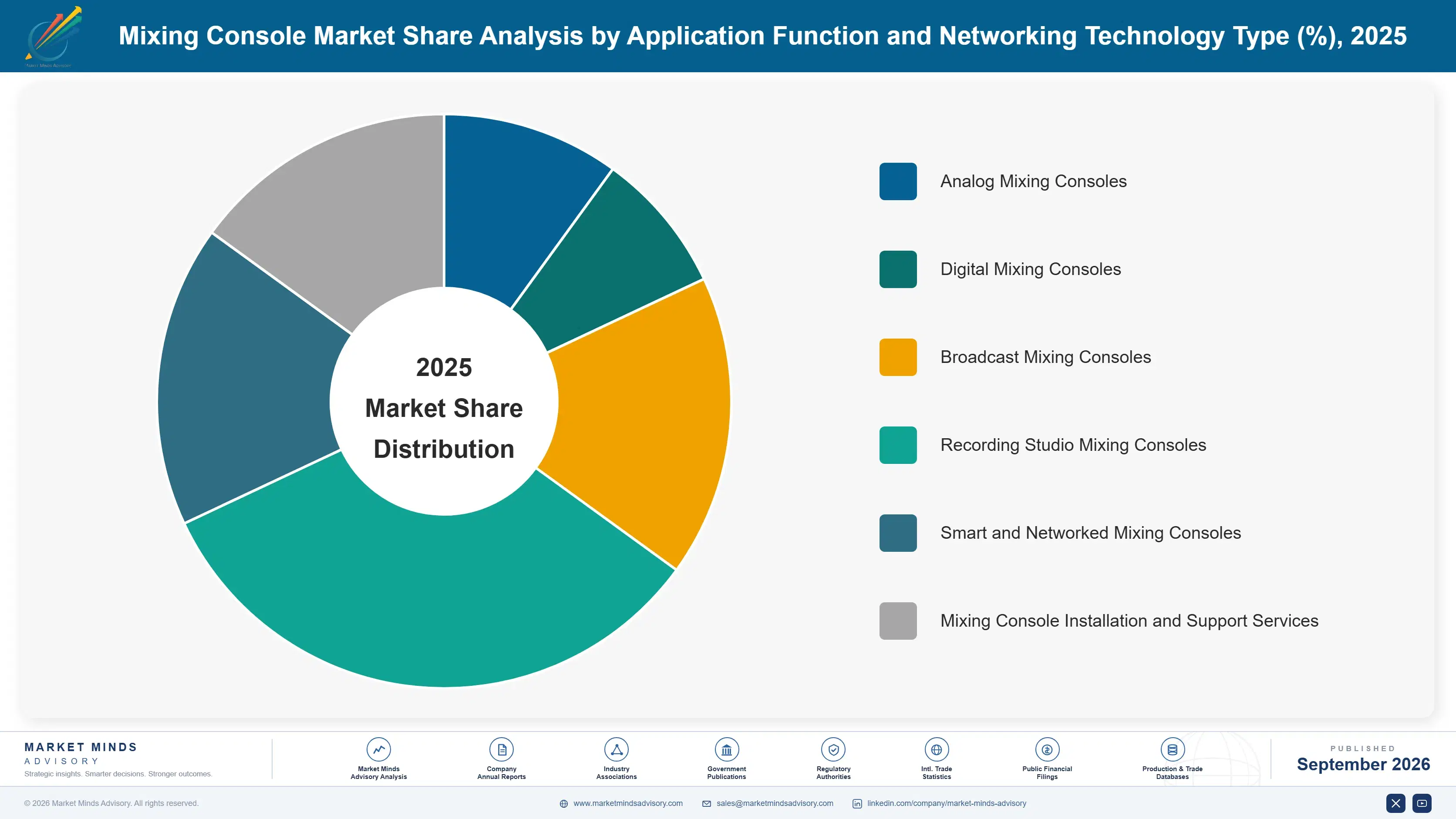Image resolution: width=1456 pixels, height=819 pixels.
Task: Click the Smart and Networked Mixing Consoles swatch
Action: (x=897, y=533)
